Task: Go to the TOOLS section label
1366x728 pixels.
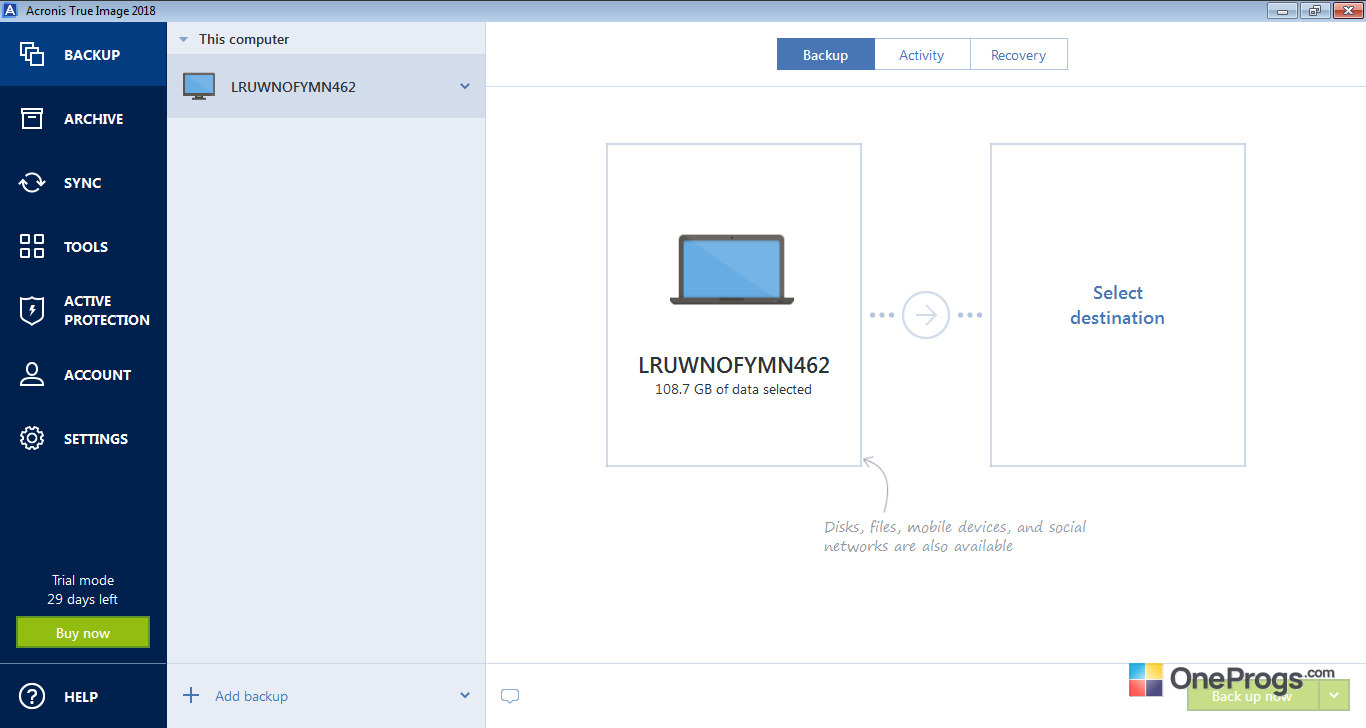Action: [86, 247]
